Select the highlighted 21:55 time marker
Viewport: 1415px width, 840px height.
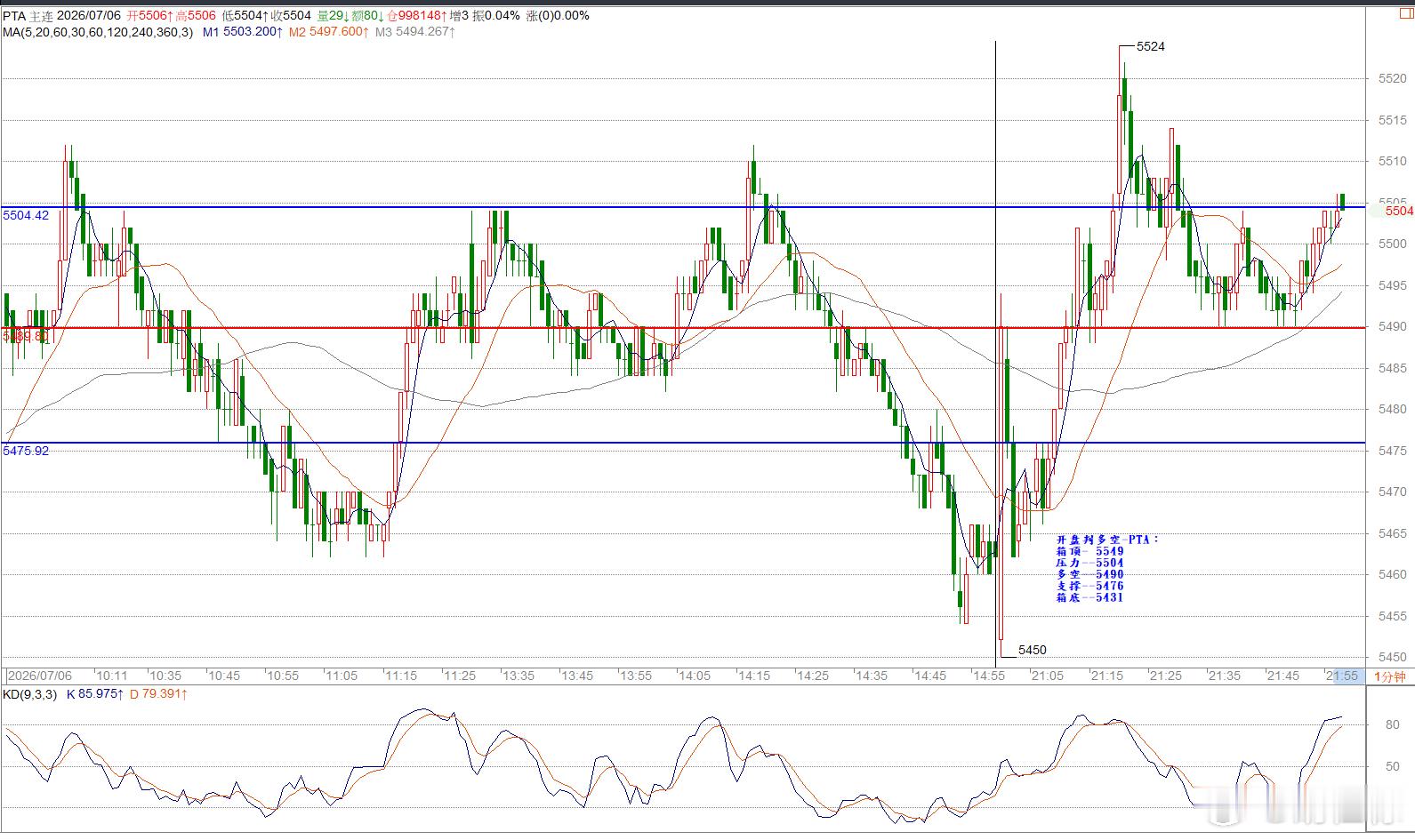[x=1342, y=676]
